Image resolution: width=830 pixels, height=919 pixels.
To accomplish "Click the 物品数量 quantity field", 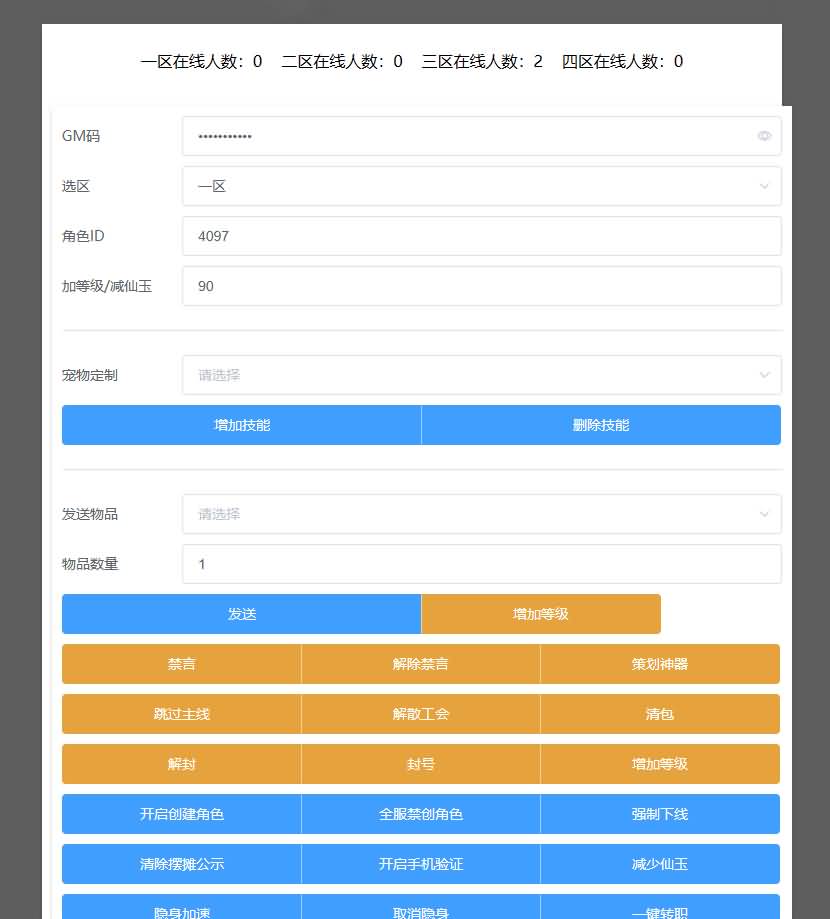I will 481,564.
